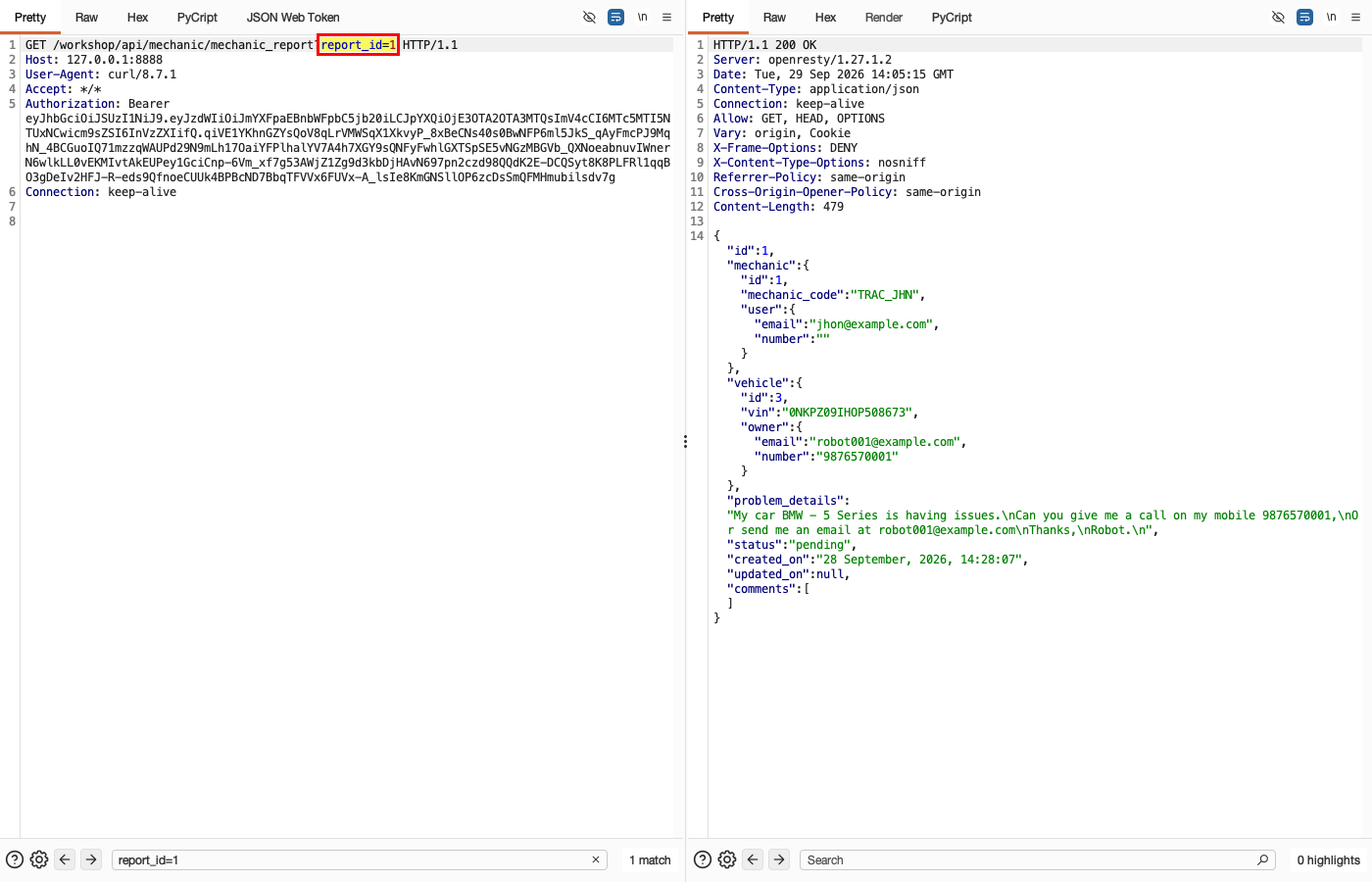Open request Hex tab
The width and height of the screenshot is (1372, 882).
click(x=137, y=17)
